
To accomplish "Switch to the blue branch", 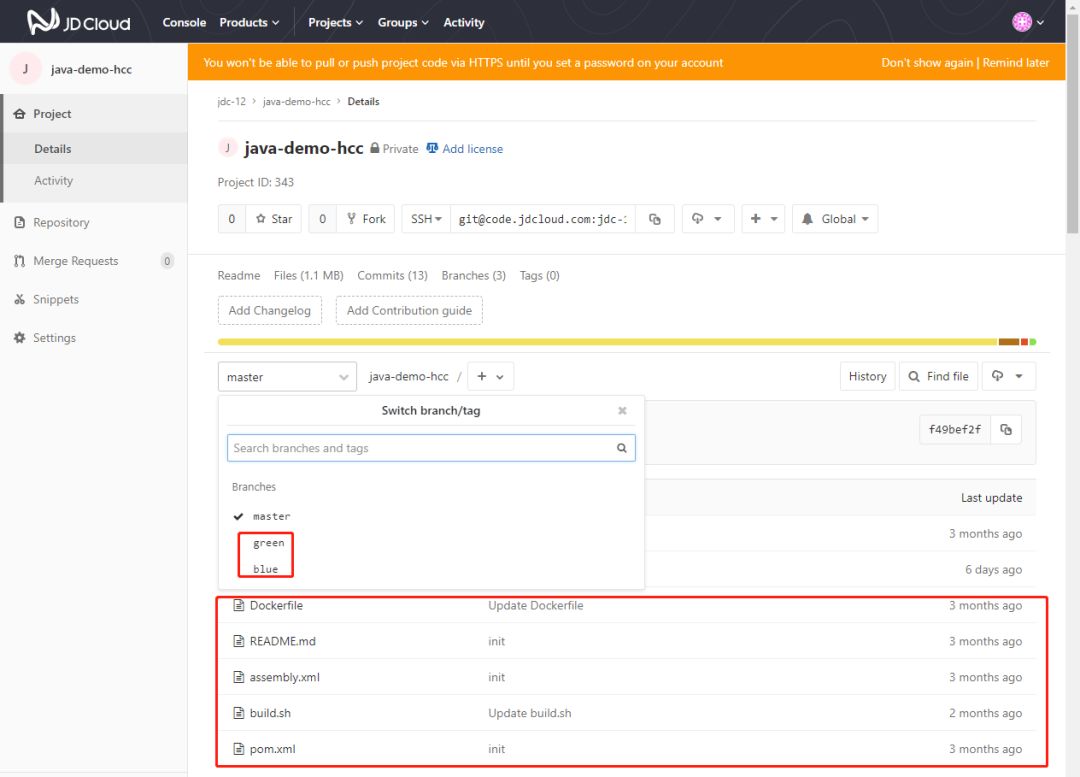I will click(x=265, y=569).
